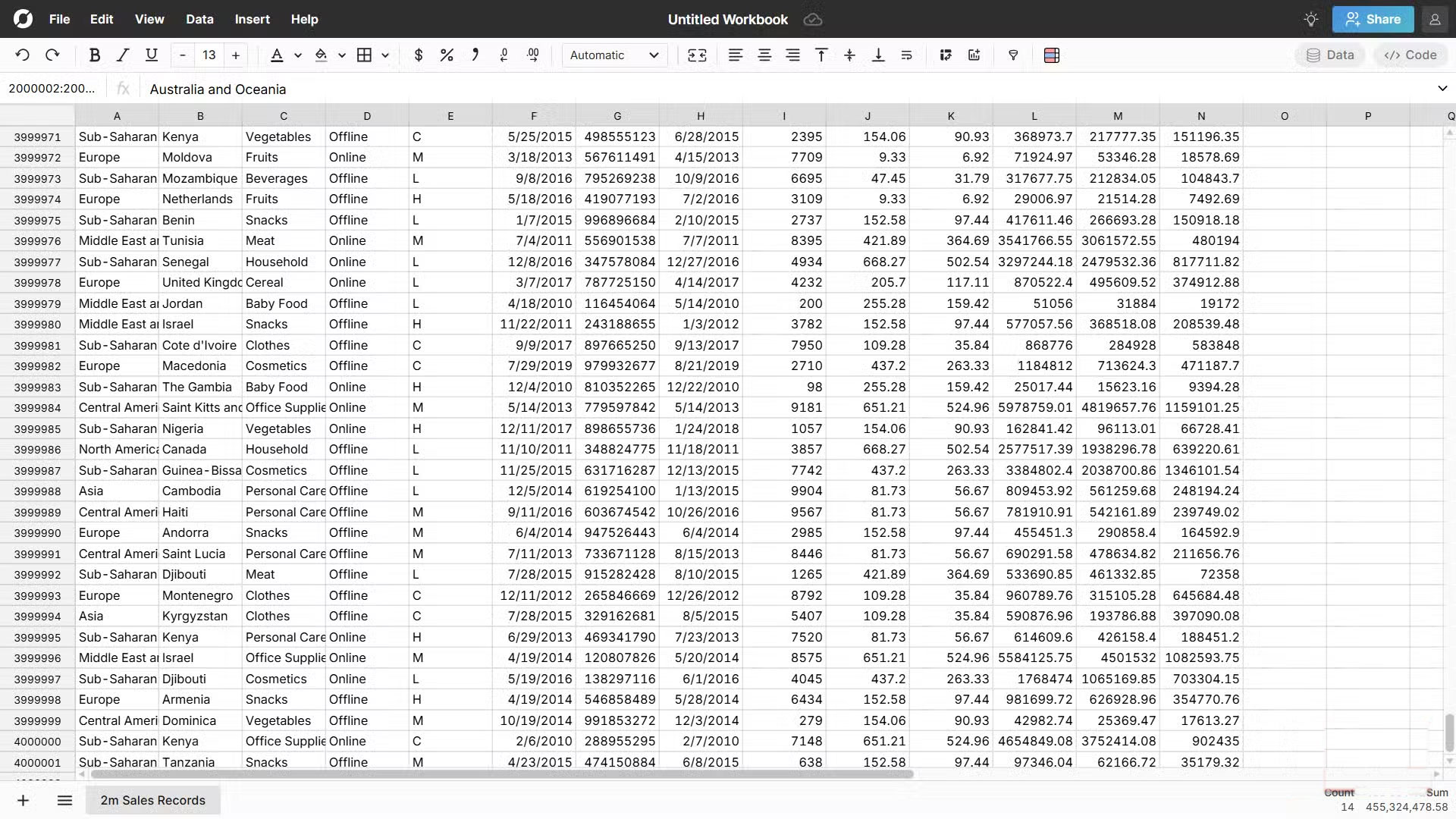Screen dimensions: 1456x819
Task: Toggle bold formatting
Action: (x=95, y=55)
